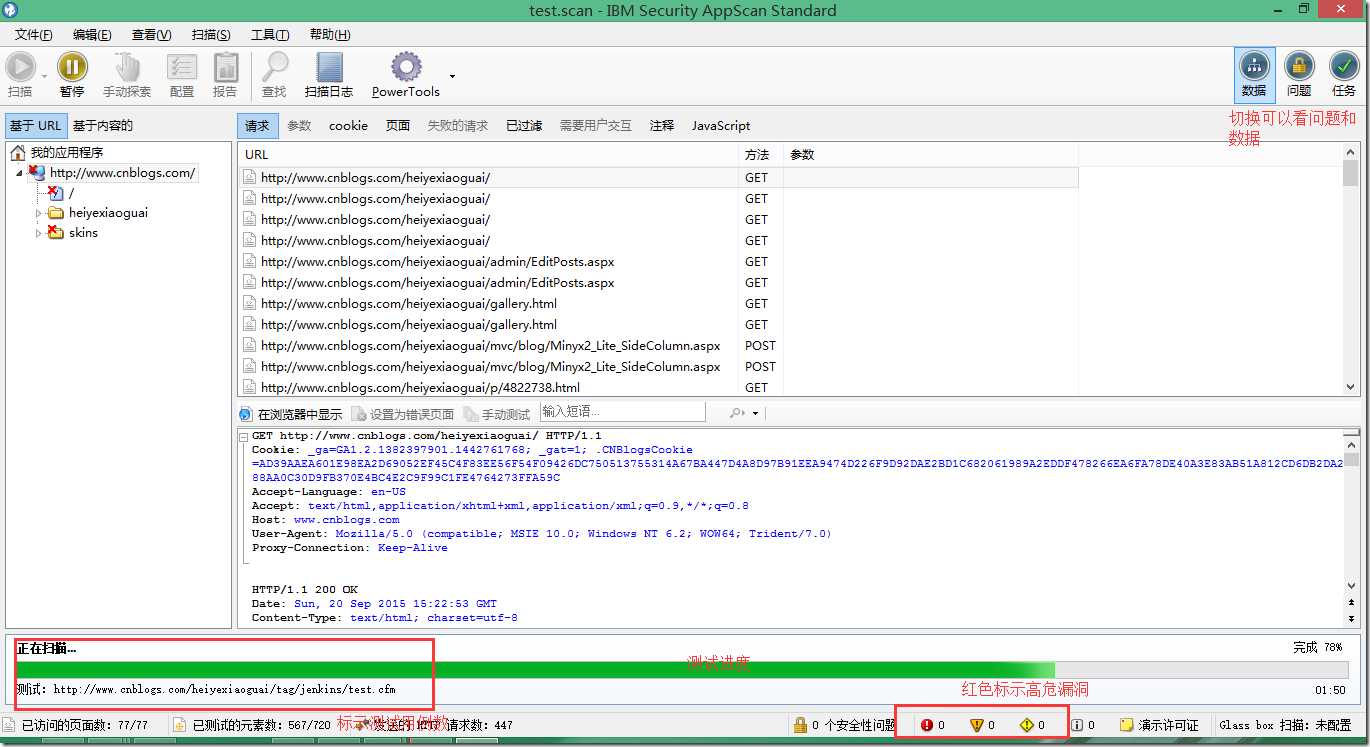1370x747 pixels.
Task: Select the p/4822738.html request row
Action: (x=658, y=388)
